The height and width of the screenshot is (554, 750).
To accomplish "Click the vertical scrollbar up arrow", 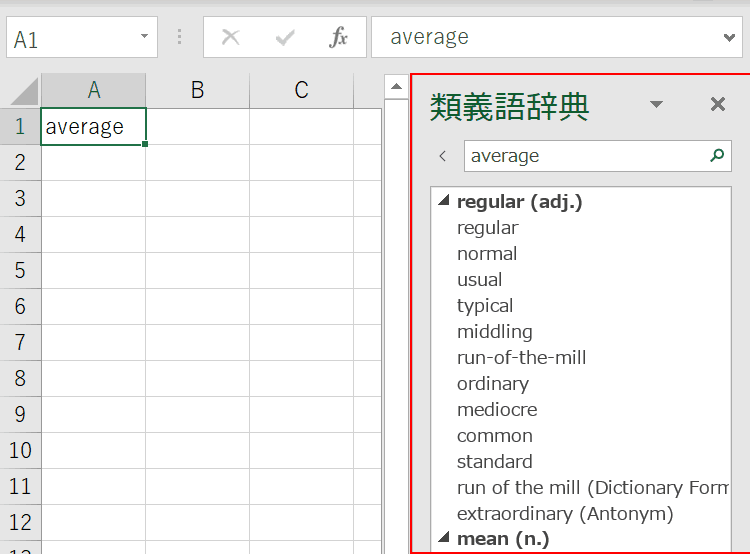I will coord(396,87).
